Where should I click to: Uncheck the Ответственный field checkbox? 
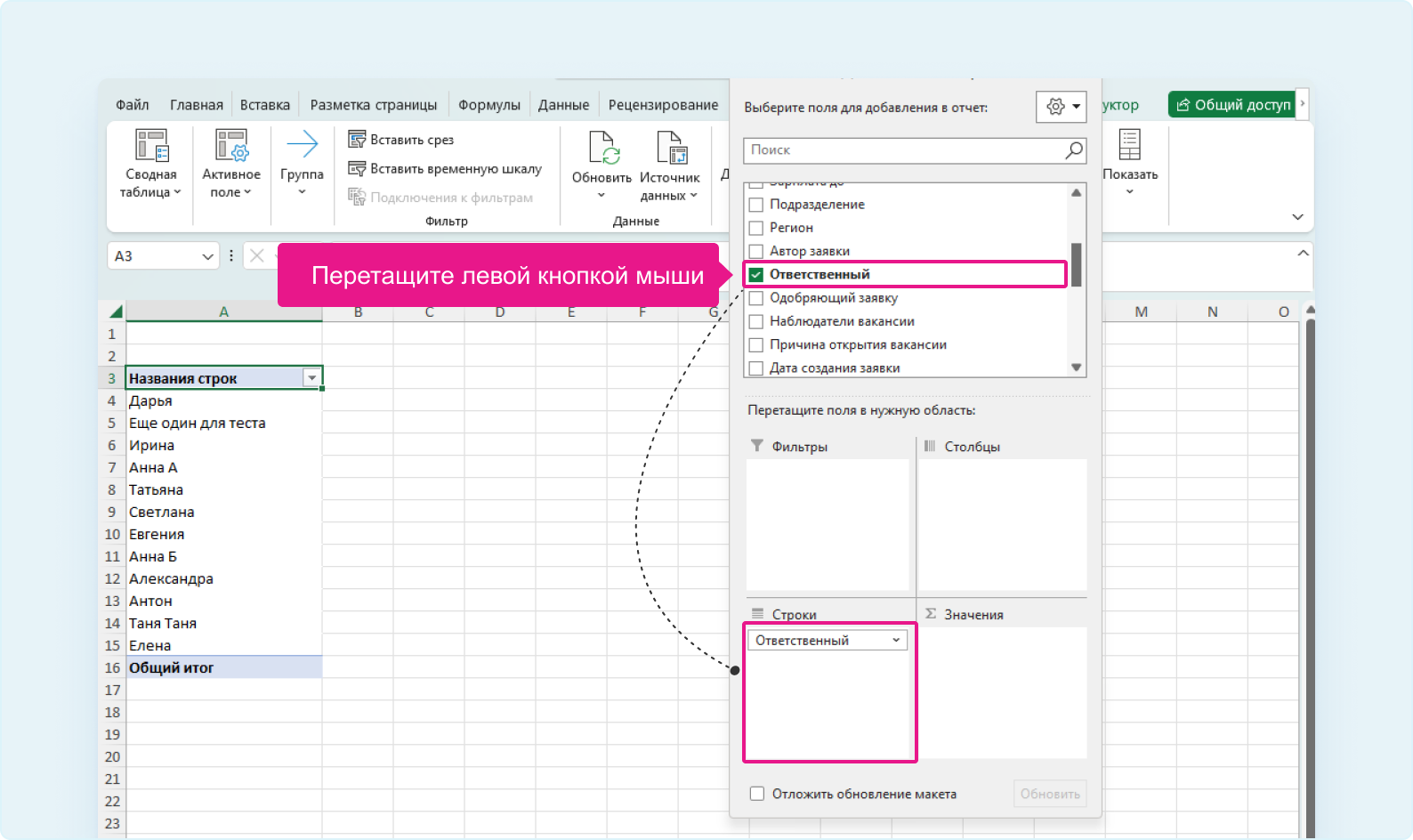tap(756, 275)
